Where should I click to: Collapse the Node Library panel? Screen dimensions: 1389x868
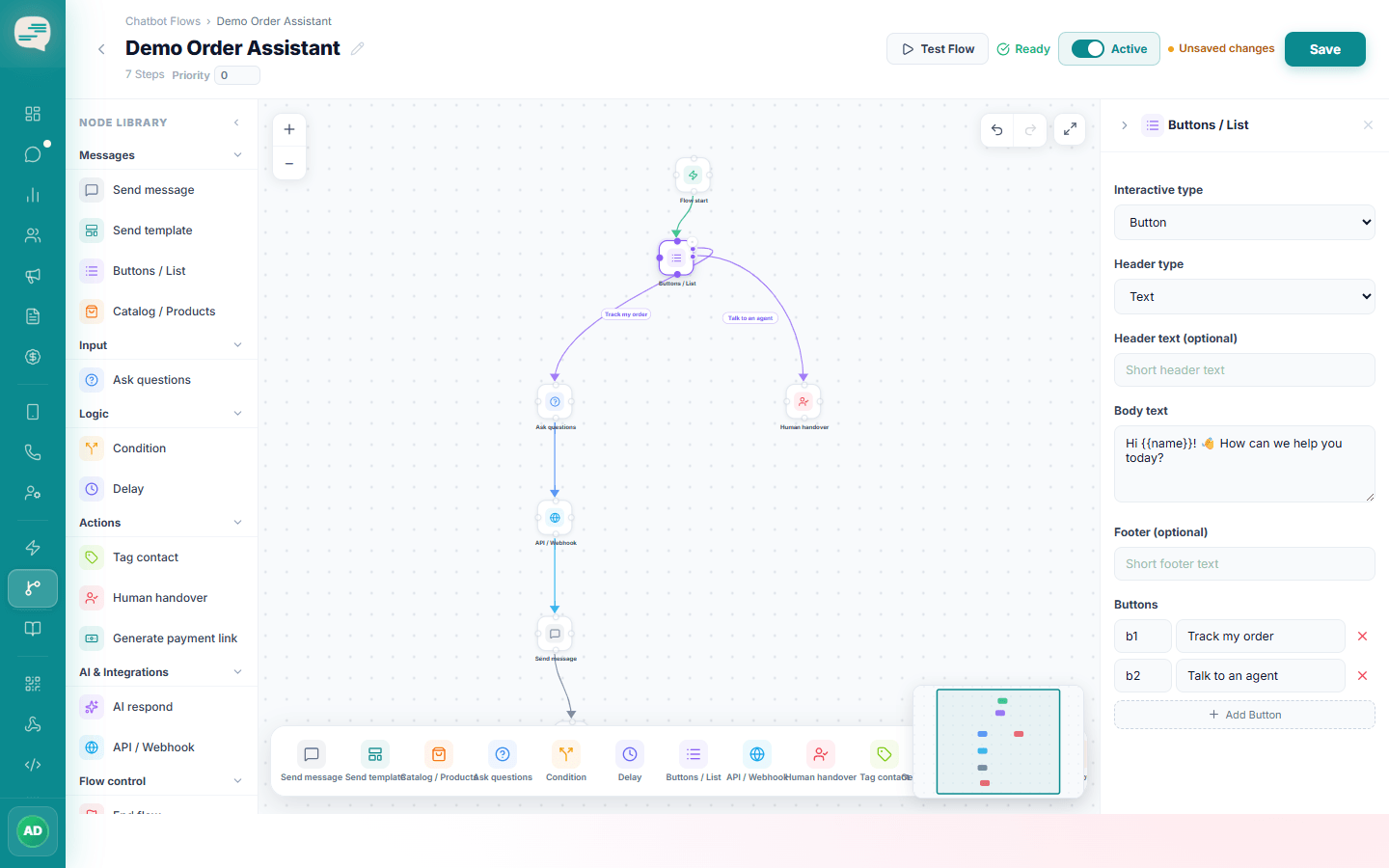pos(237,122)
